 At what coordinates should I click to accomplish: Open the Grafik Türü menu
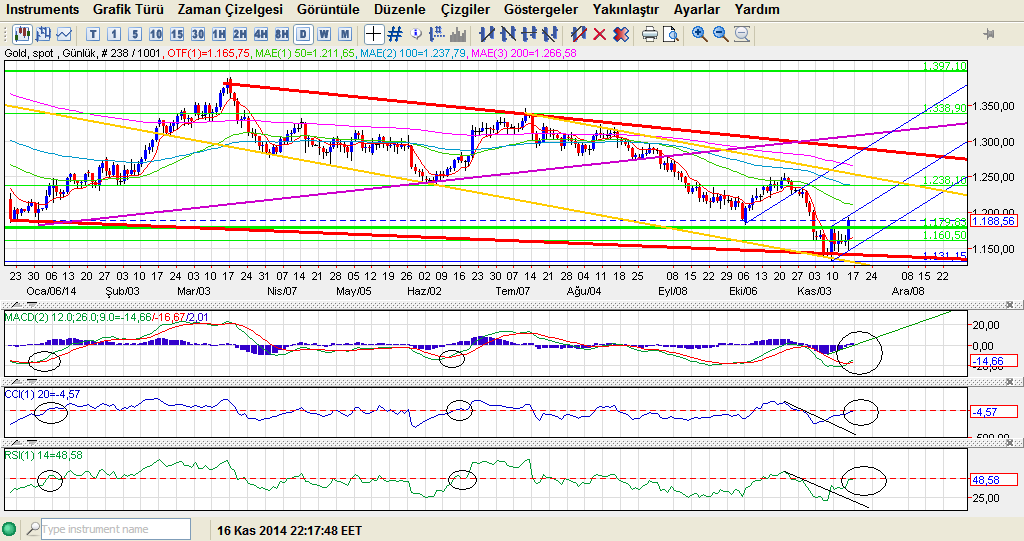(128, 9)
